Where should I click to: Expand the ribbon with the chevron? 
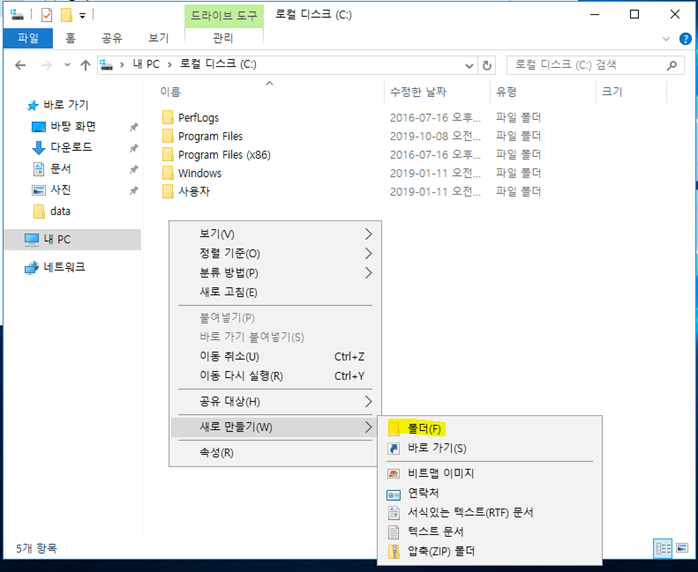666,39
